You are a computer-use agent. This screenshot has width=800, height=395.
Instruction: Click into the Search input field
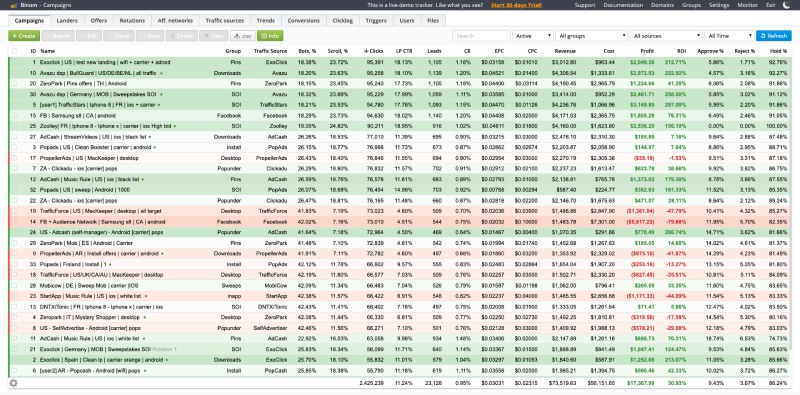(481, 36)
